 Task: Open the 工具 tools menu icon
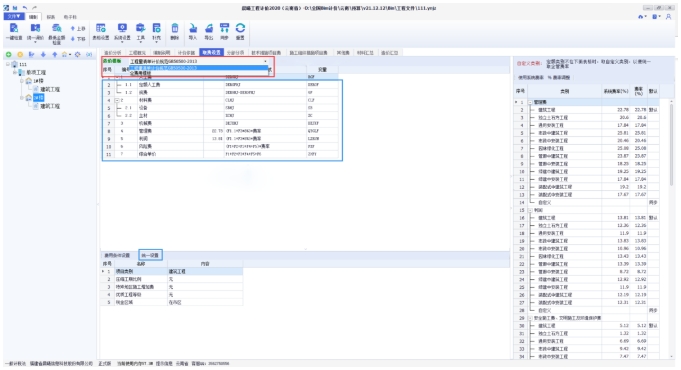point(140,29)
